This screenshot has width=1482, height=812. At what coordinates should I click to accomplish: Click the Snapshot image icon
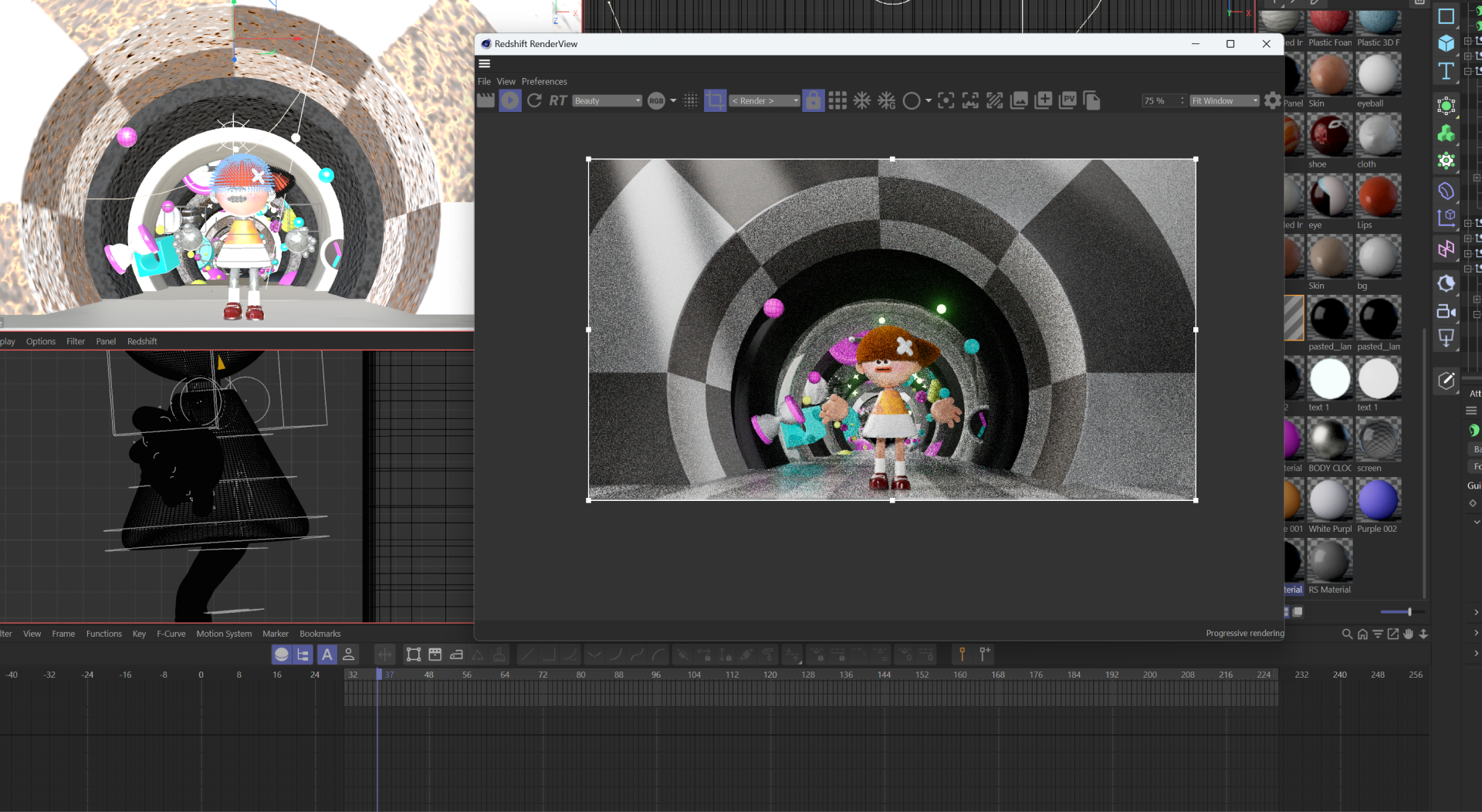tap(1019, 100)
